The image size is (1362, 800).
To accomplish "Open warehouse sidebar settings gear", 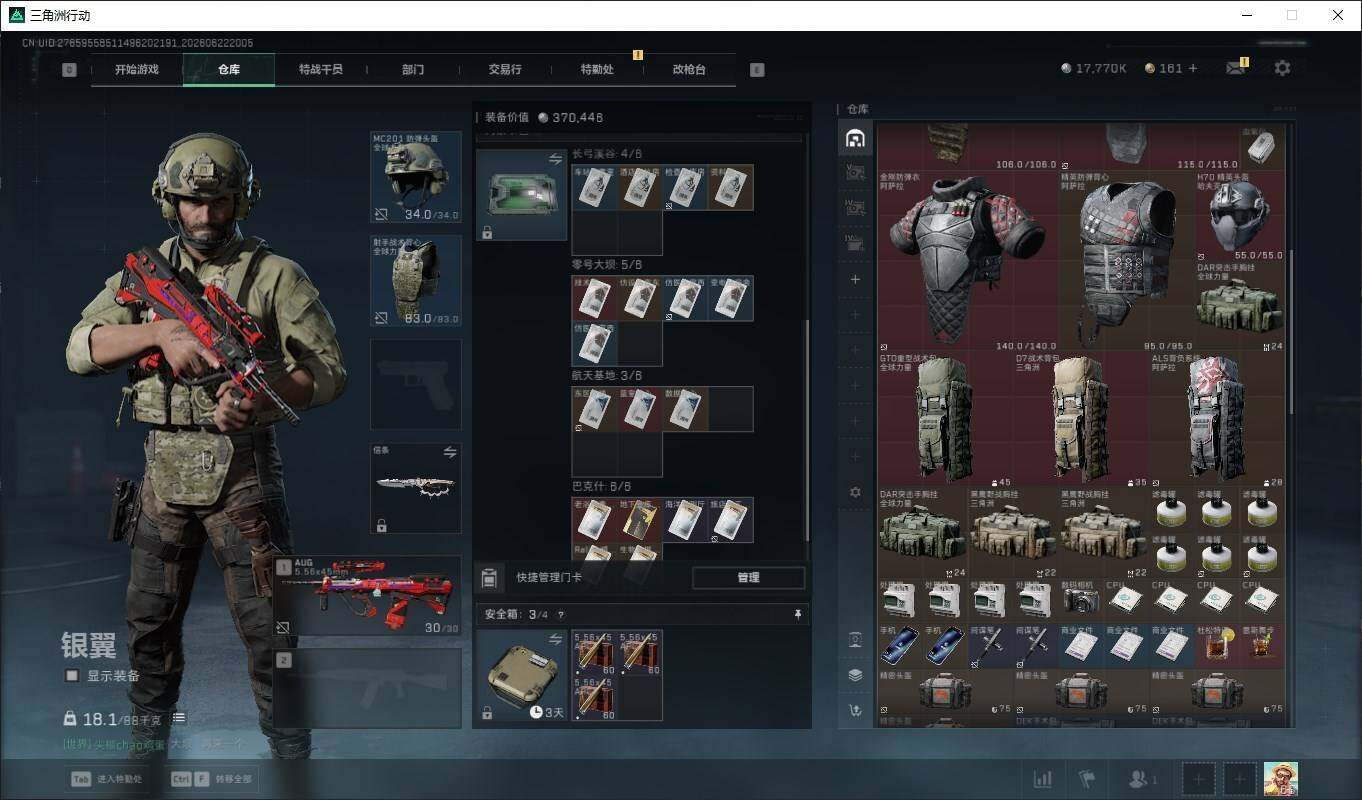I will pos(855,492).
